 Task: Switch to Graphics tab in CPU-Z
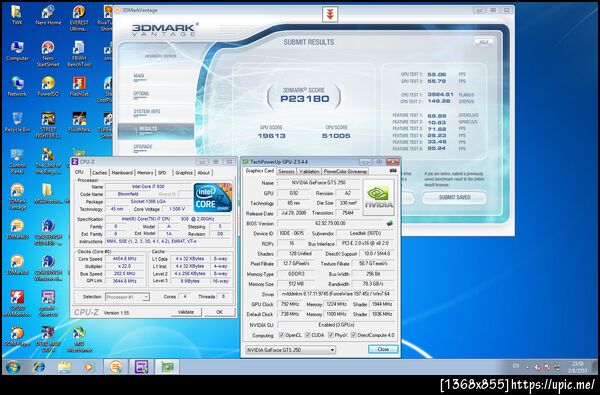[x=184, y=173]
